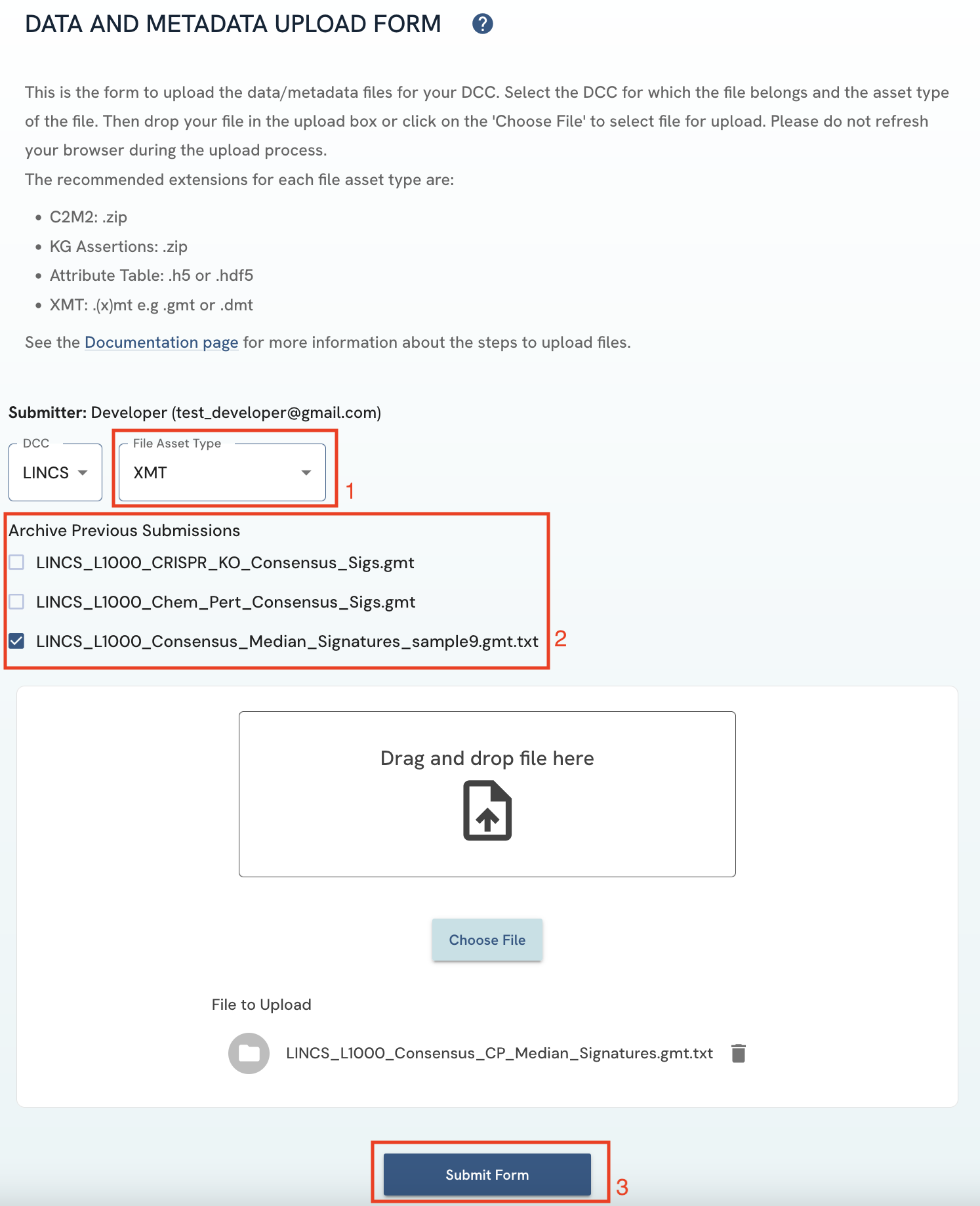Viewport: 980px width, 1206px height.
Task: Check LINCS_L1000_CRISPR_KO_Consensus_Sigs.gmt checkbox
Action: tap(17, 562)
